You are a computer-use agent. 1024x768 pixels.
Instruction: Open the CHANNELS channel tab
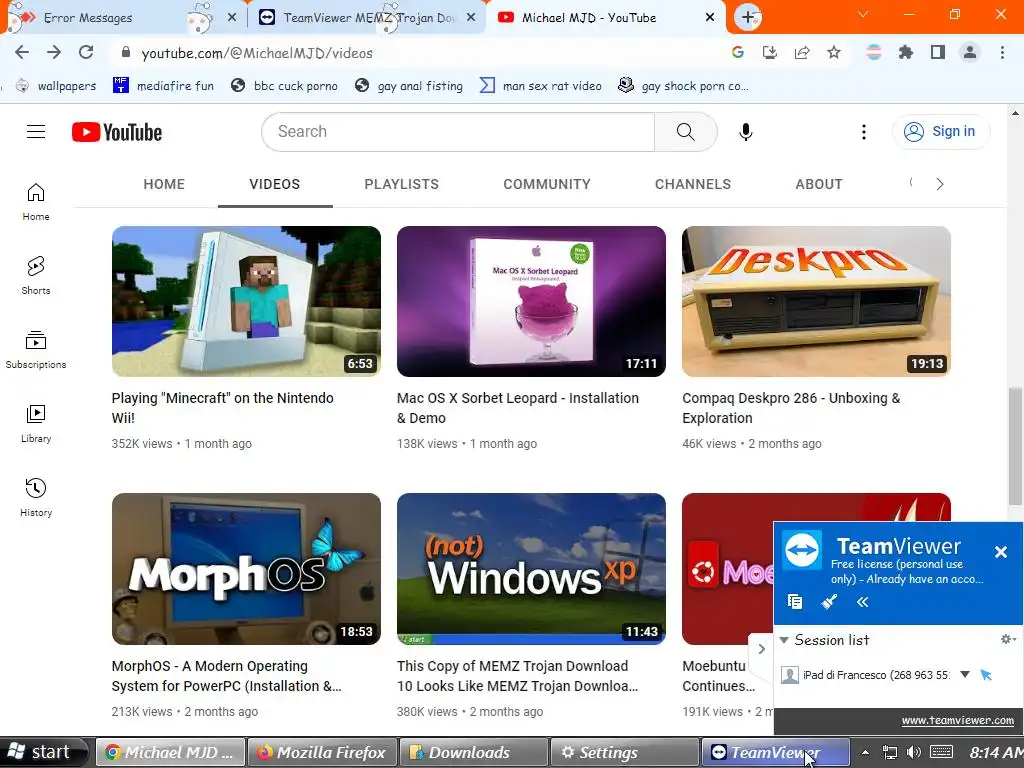tap(693, 184)
